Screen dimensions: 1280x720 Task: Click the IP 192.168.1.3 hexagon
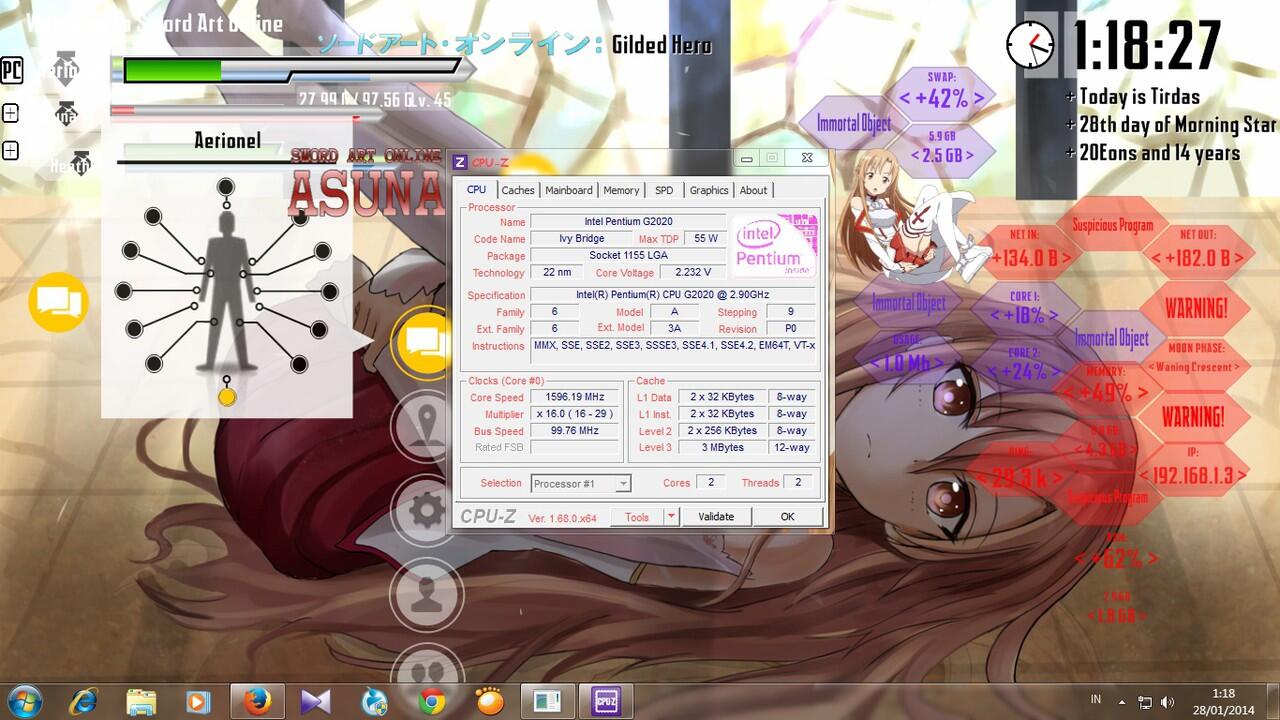1194,470
